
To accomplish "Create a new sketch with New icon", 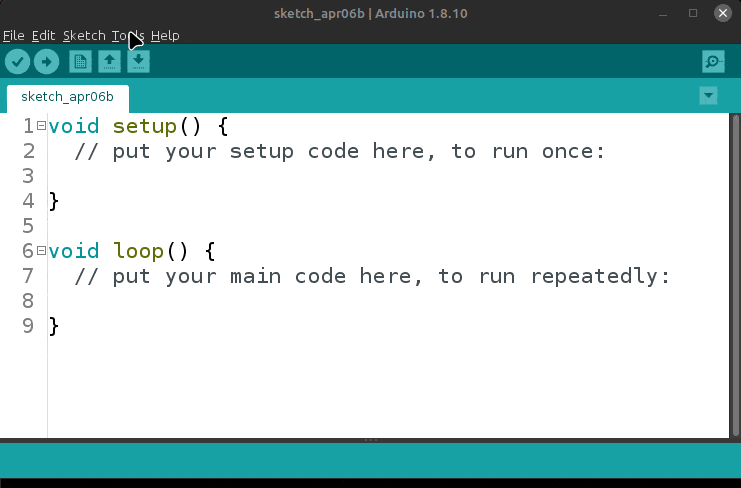I will tap(80, 62).
